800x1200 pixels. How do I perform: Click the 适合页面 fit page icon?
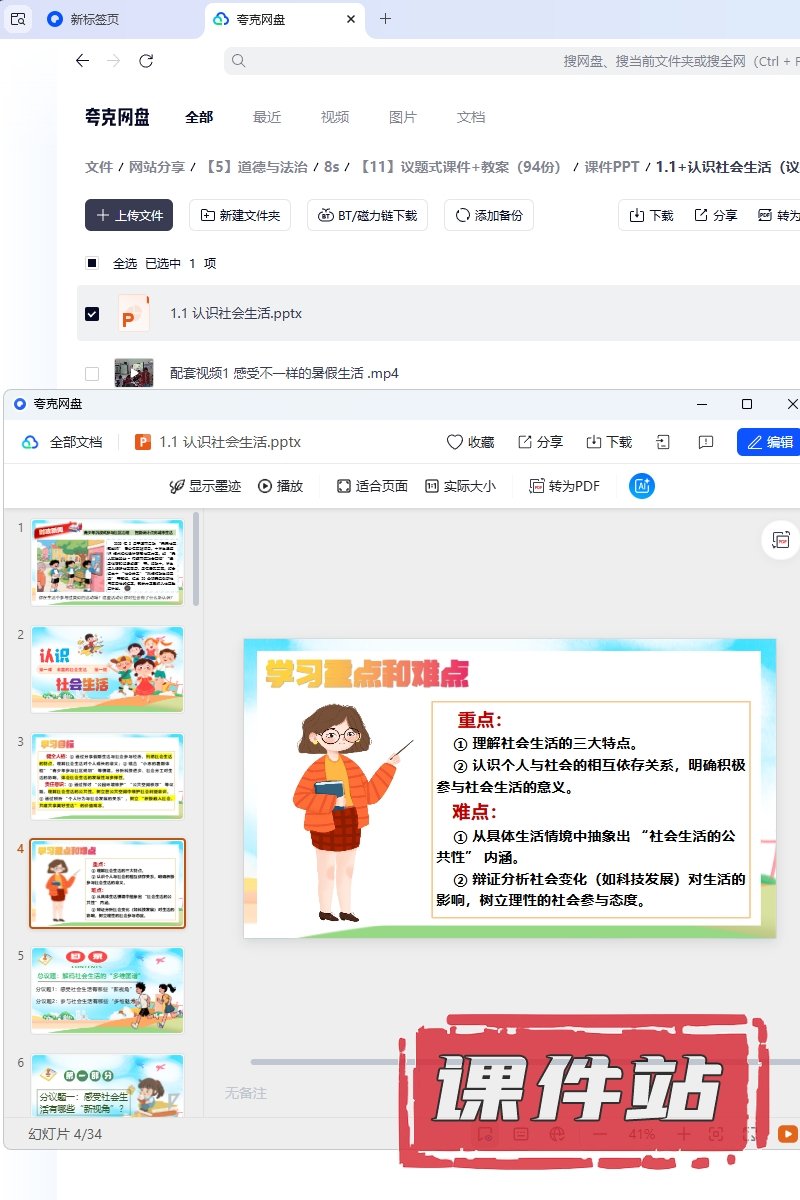coord(343,486)
